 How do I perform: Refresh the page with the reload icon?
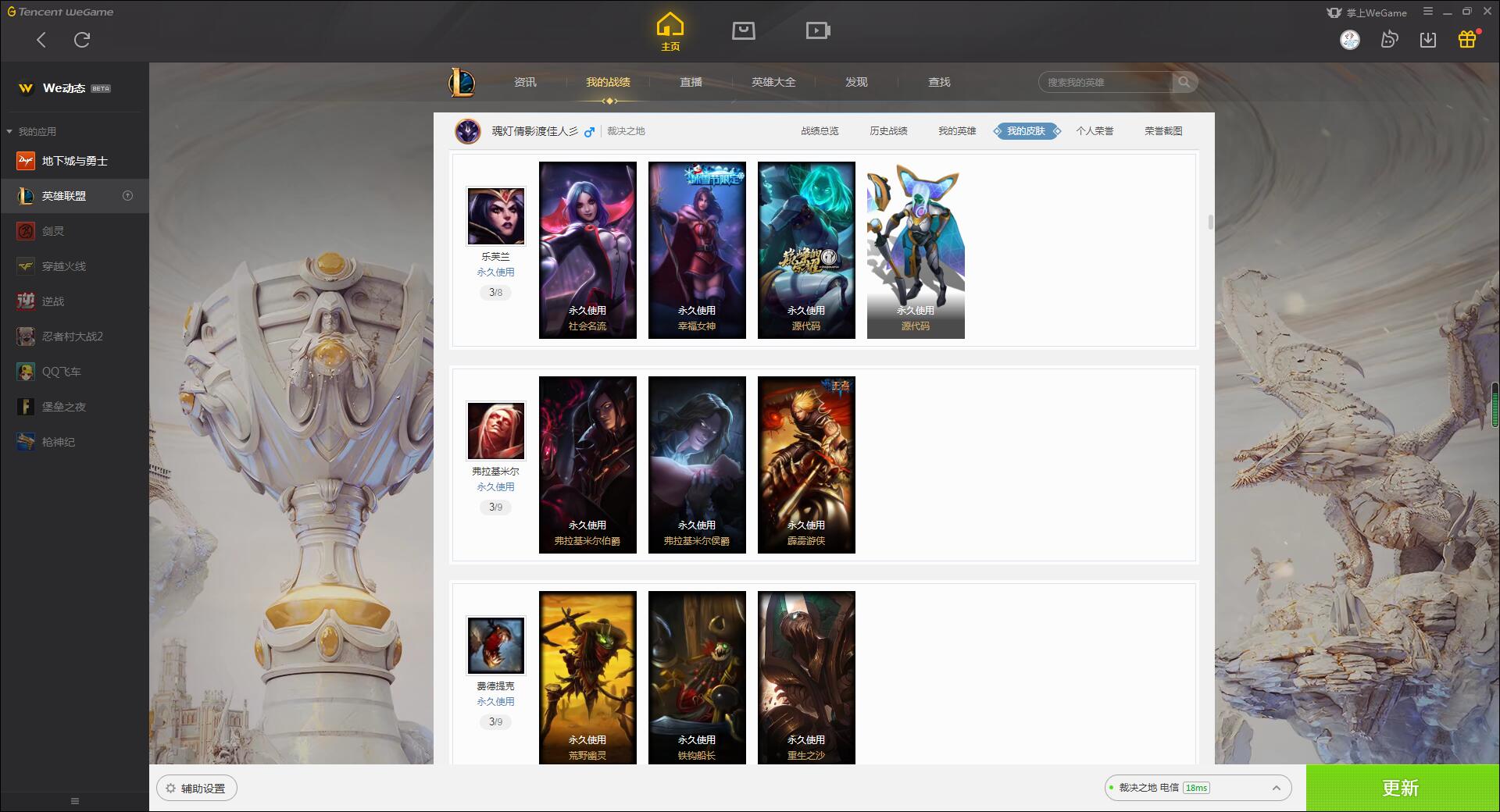pos(82,40)
